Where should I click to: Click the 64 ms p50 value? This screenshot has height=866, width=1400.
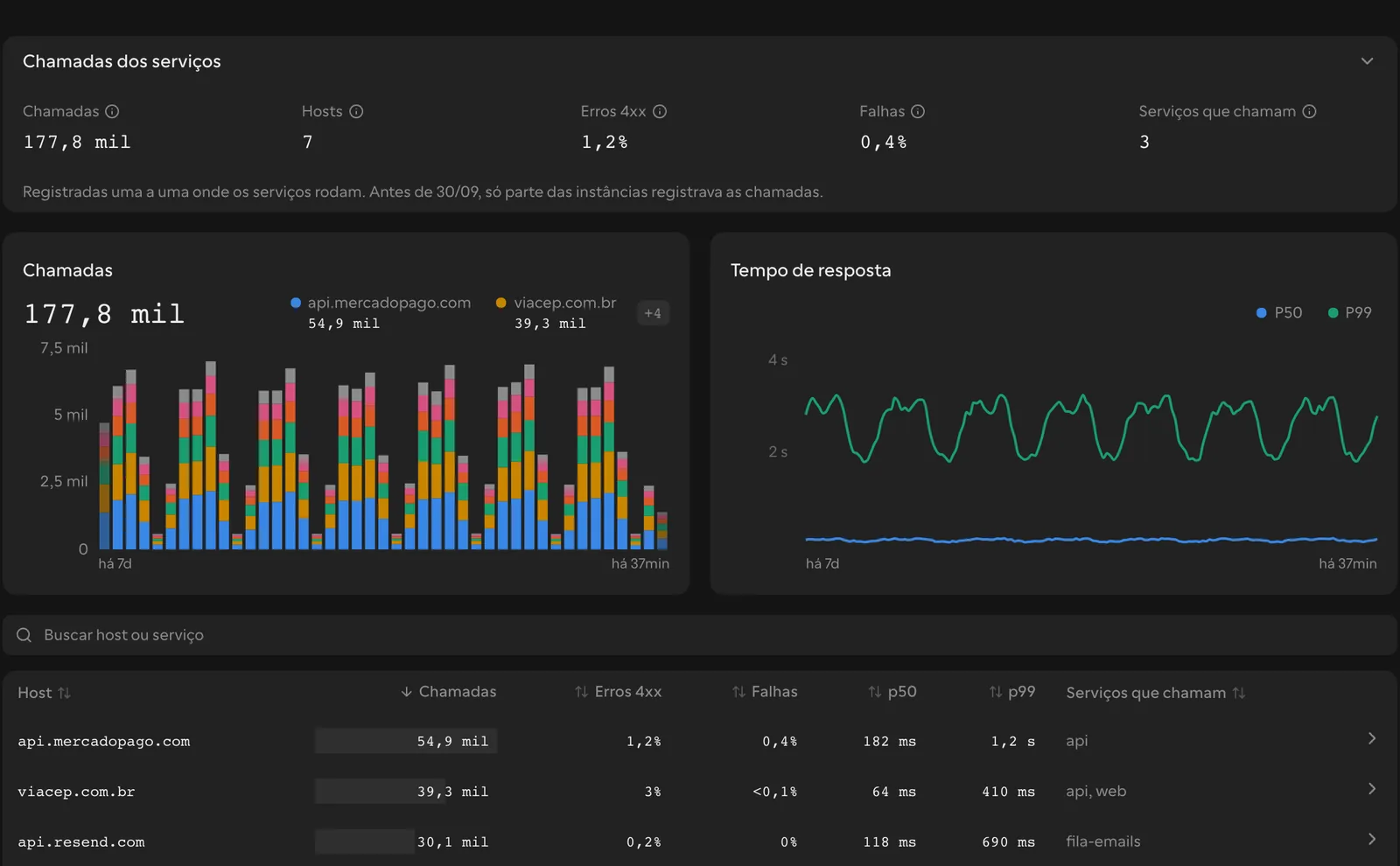[x=894, y=792]
